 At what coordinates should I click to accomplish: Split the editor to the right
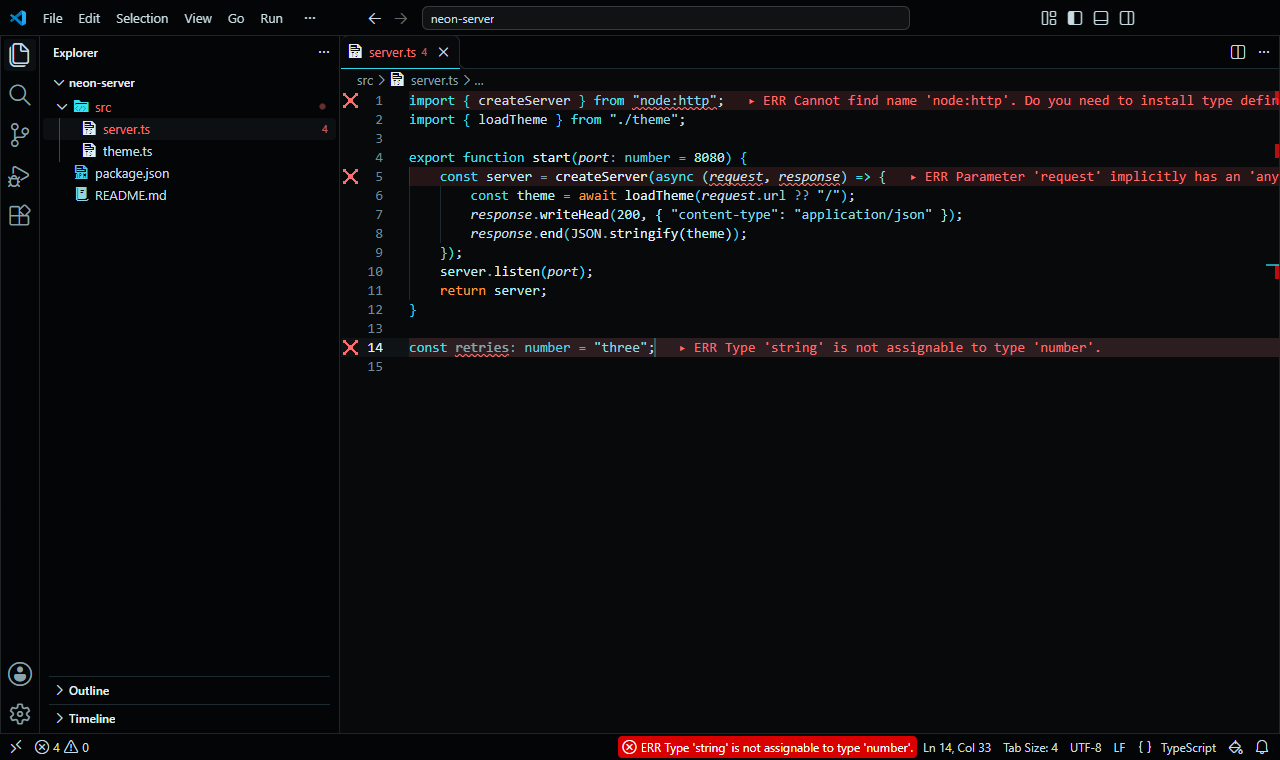(x=1238, y=52)
